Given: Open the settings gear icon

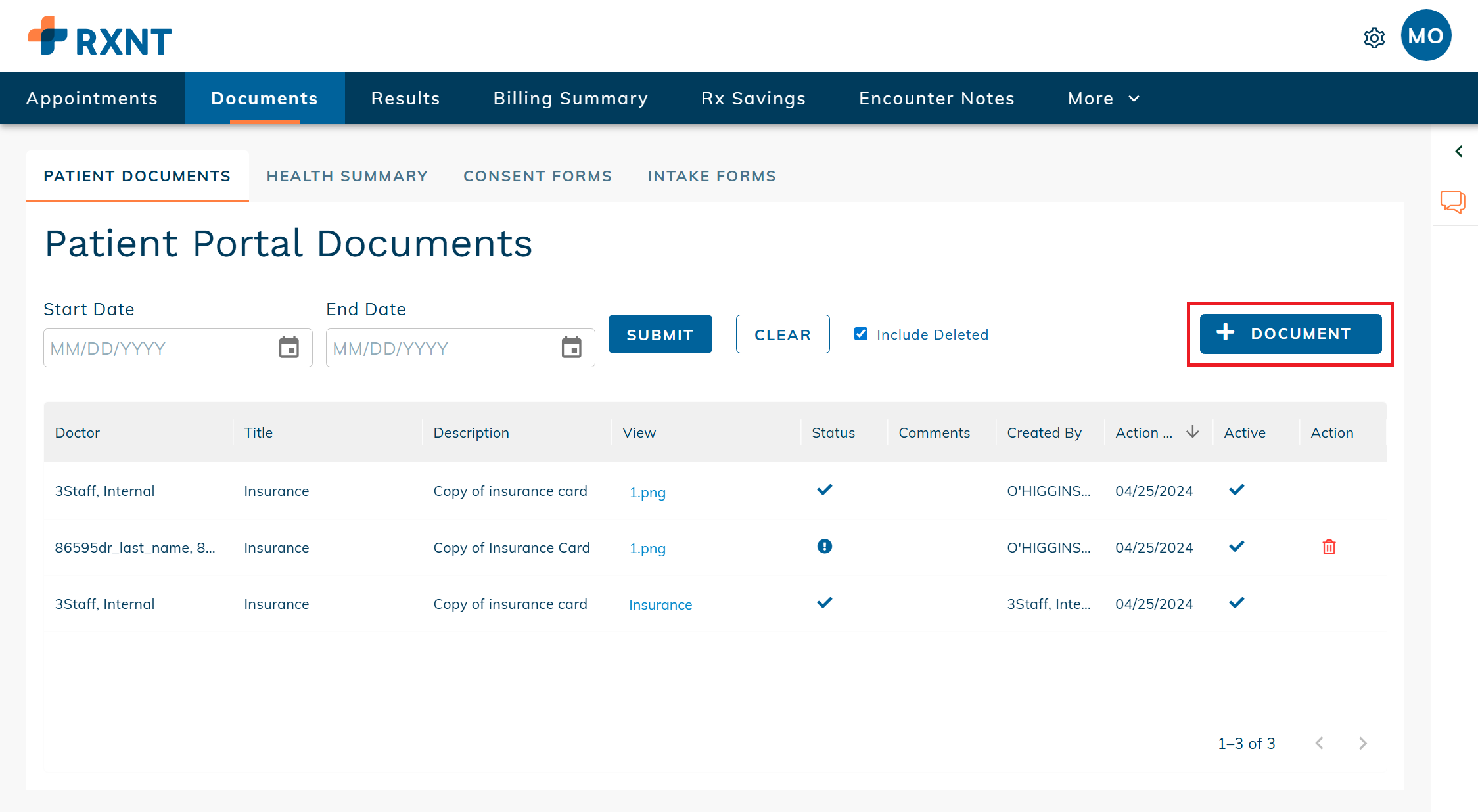Looking at the screenshot, I should (1374, 37).
